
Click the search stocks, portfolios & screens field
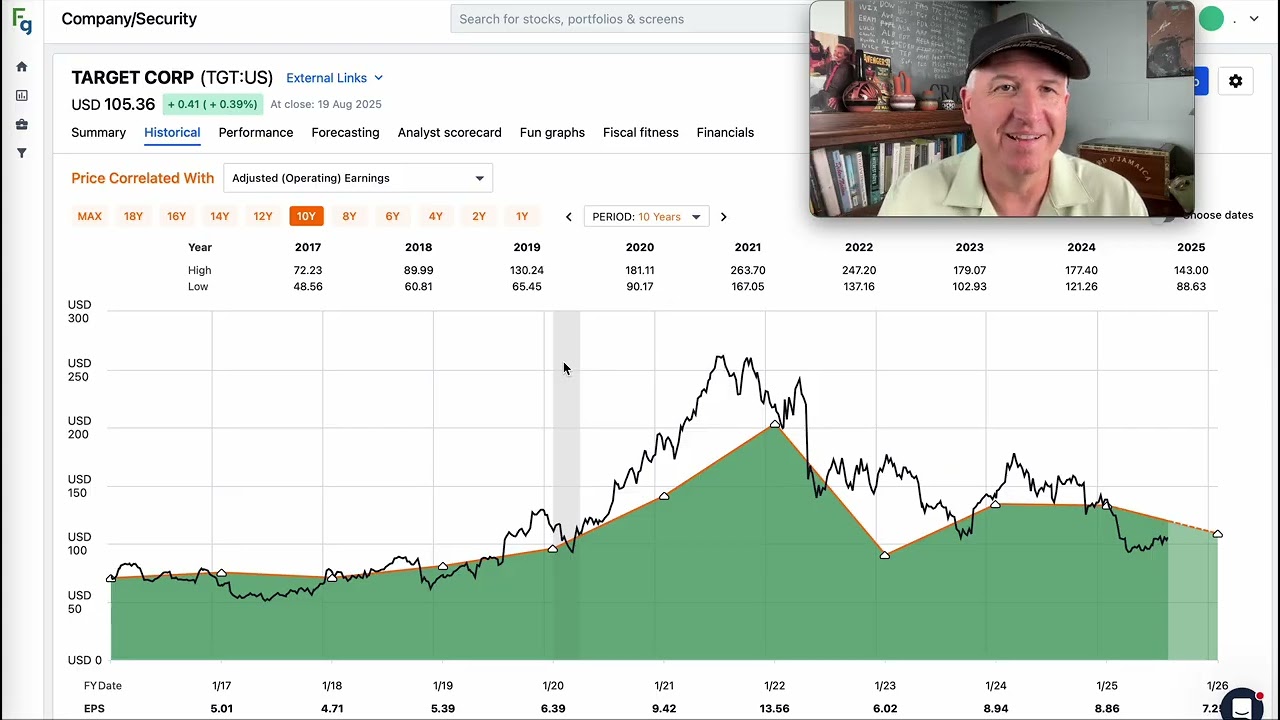(x=630, y=19)
